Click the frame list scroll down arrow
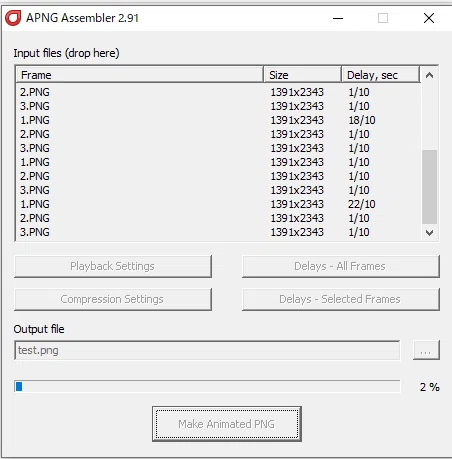The height and width of the screenshot is (459, 452). [x=429, y=232]
